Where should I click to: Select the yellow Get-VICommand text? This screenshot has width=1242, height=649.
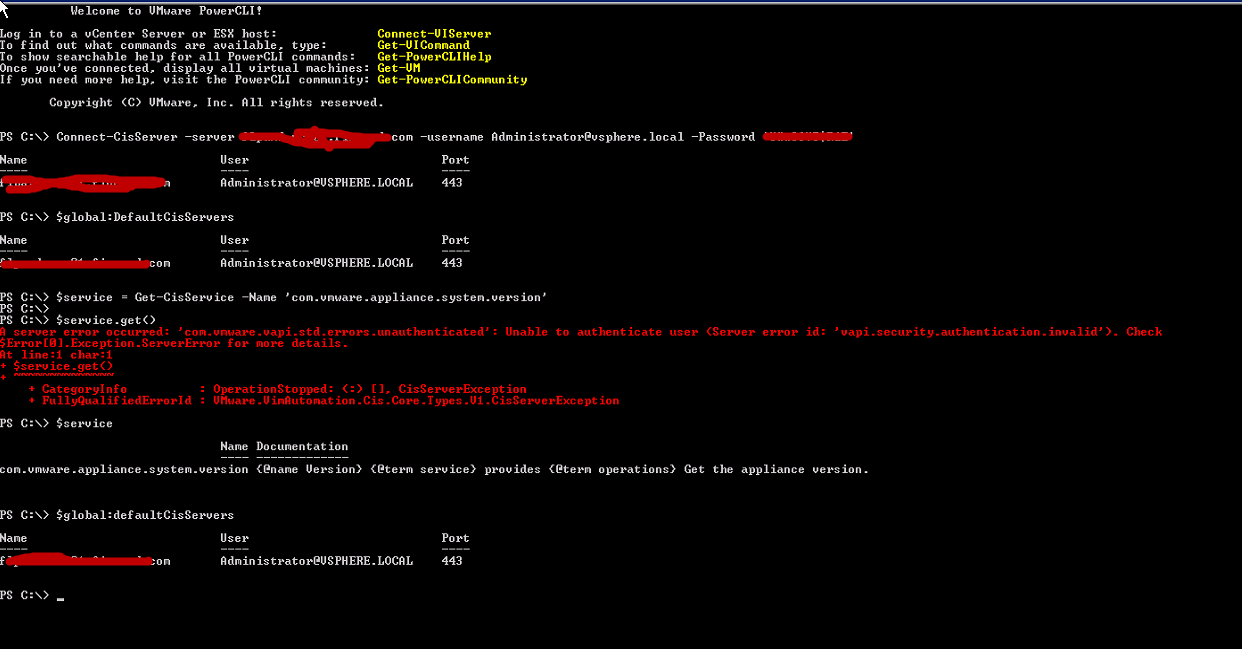point(423,45)
